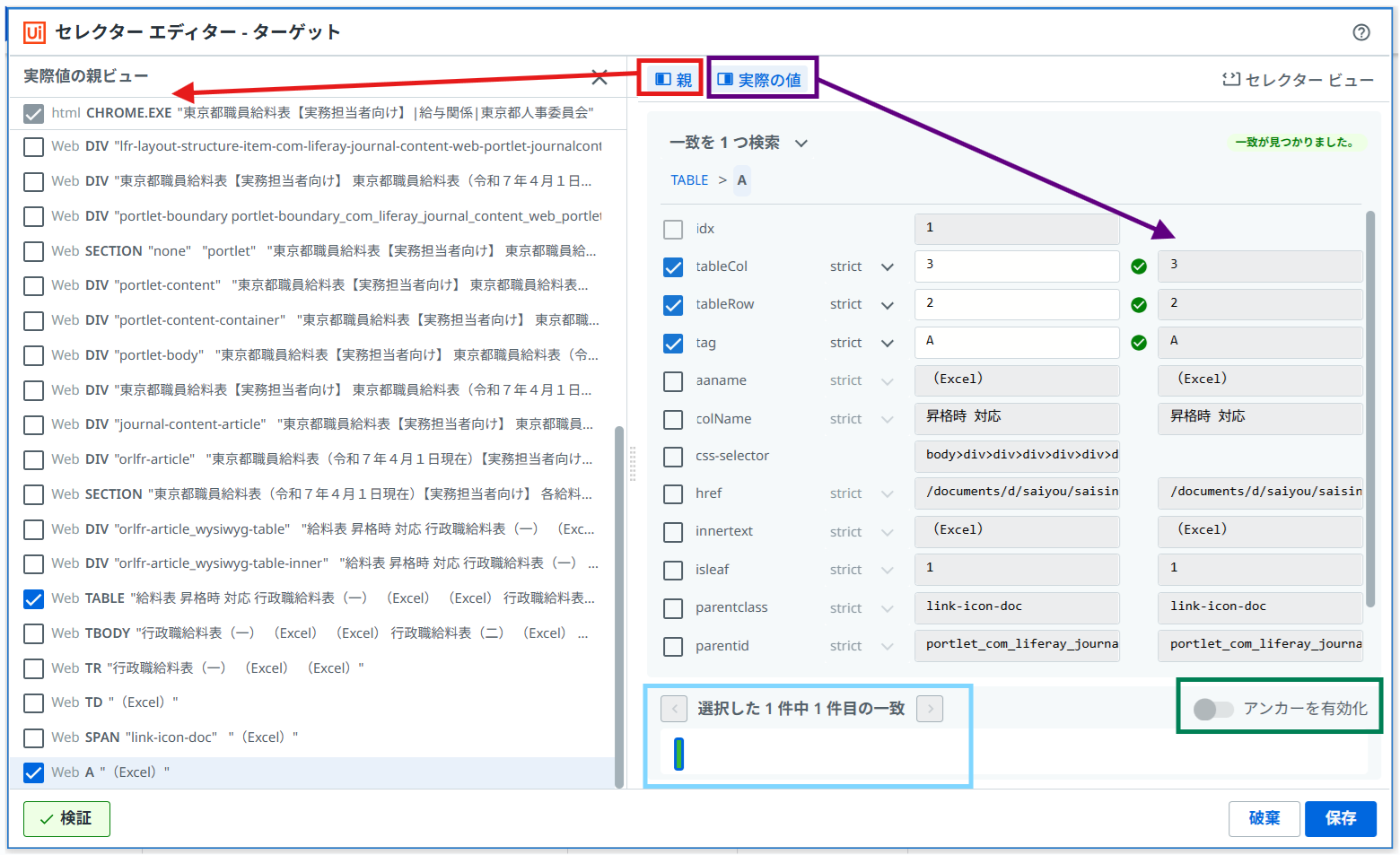Check the aaname attribute checkbox
The image size is (1400, 855).
pyautogui.click(x=673, y=381)
